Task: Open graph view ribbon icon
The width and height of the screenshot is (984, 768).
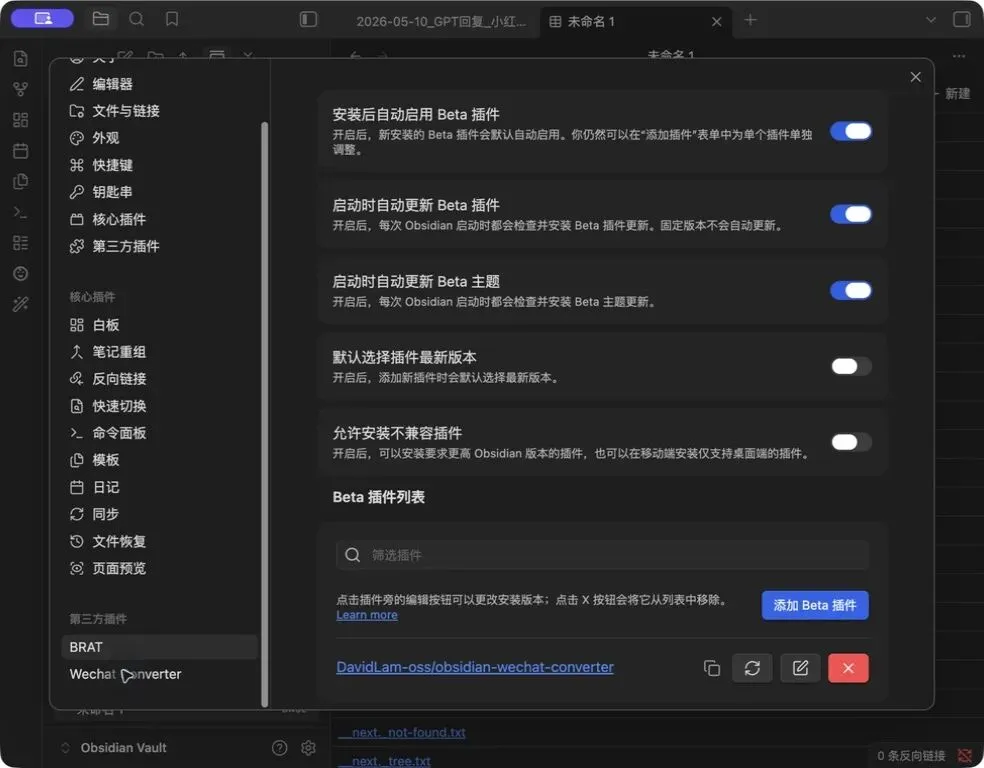Action: (x=21, y=89)
